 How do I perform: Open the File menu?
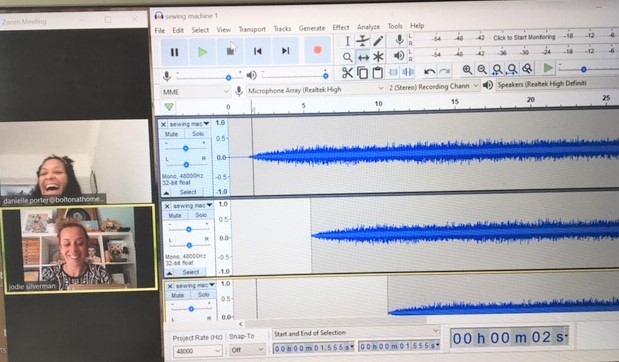[160, 30]
